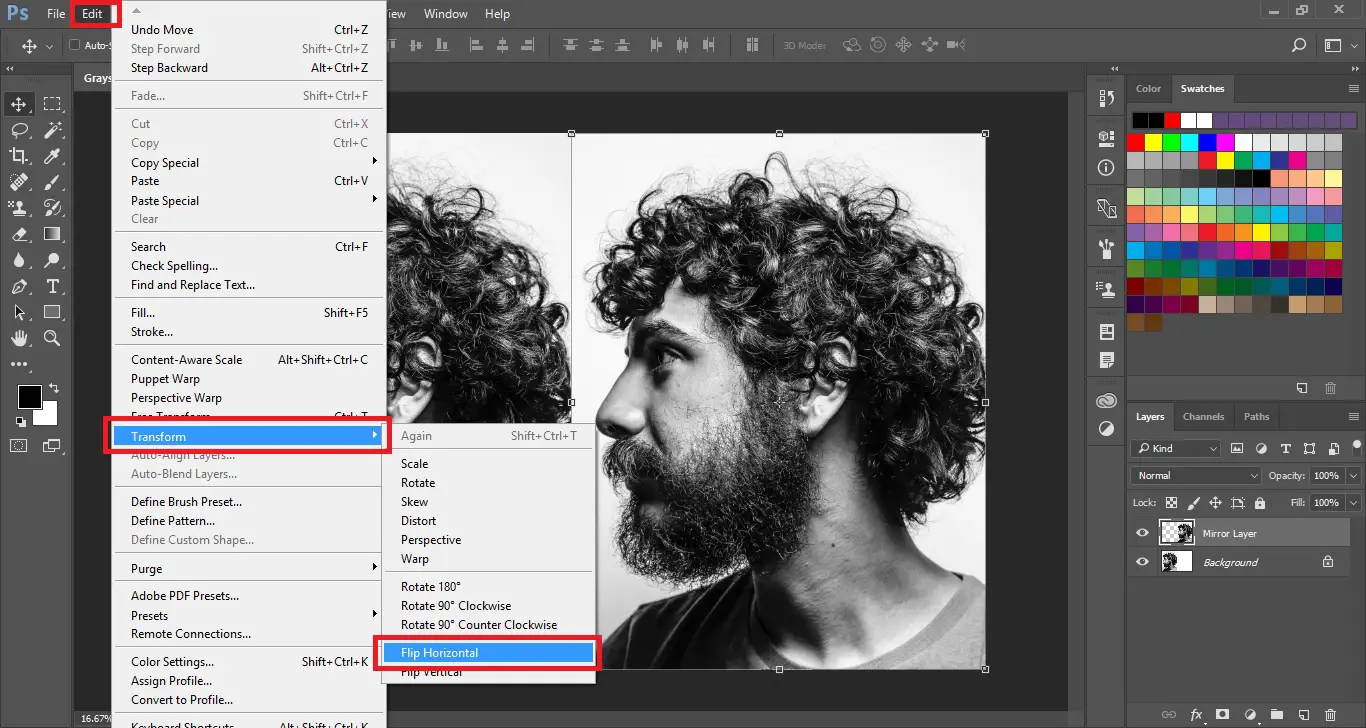Open the Opacity dropdown arrow

pos(1354,476)
